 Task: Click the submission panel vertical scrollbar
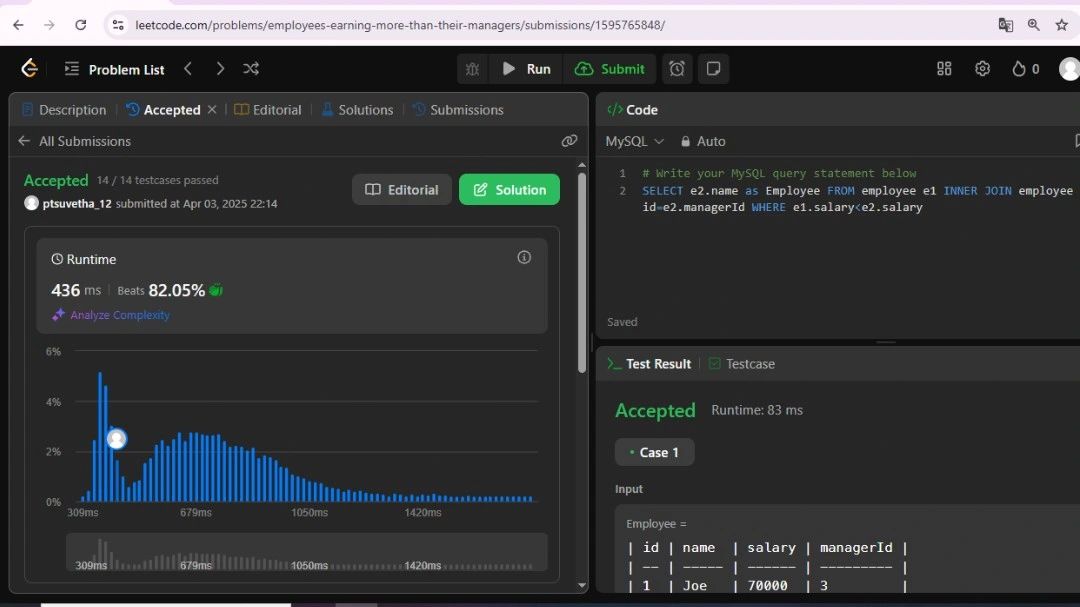582,272
